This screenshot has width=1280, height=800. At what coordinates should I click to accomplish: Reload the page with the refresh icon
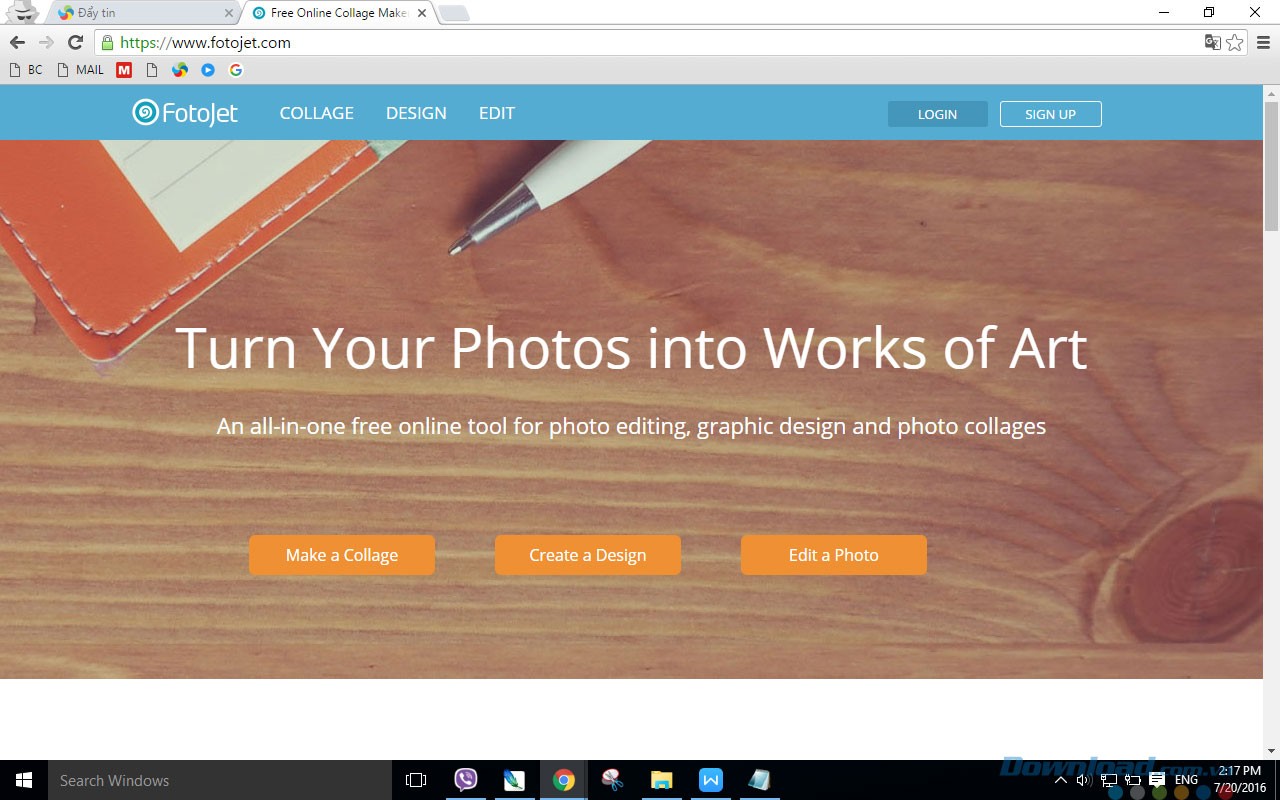(x=75, y=42)
